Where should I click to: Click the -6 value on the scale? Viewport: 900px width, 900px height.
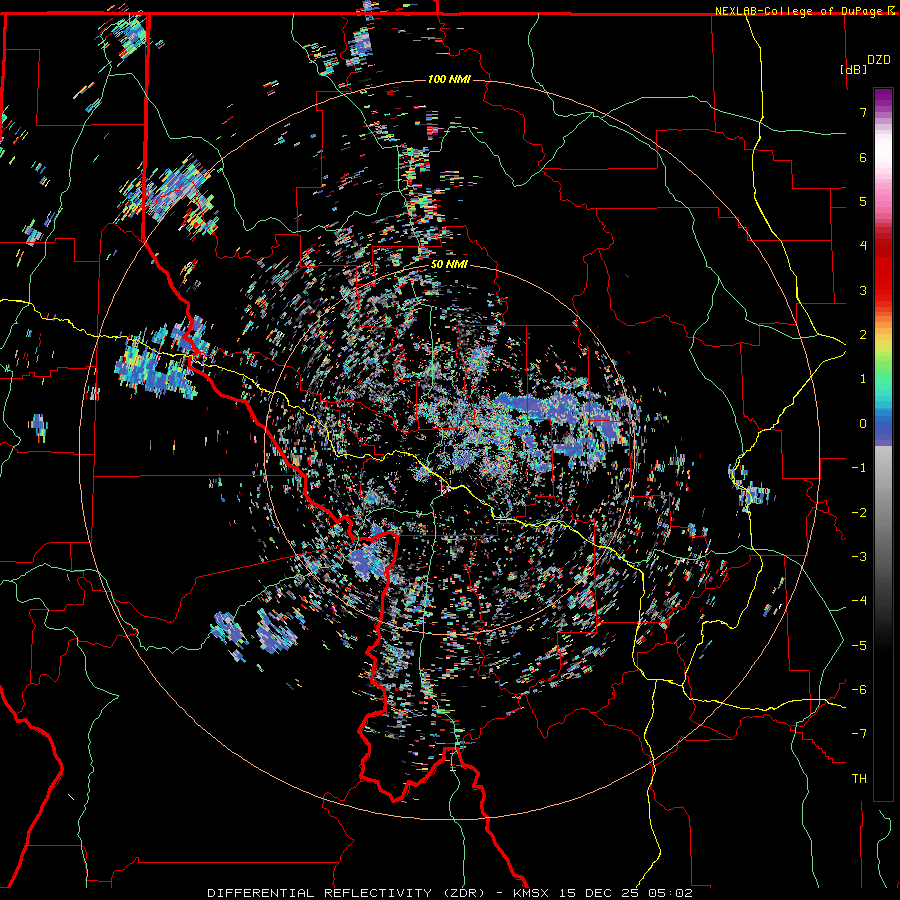pyautogui.click(x=859, y=690)
